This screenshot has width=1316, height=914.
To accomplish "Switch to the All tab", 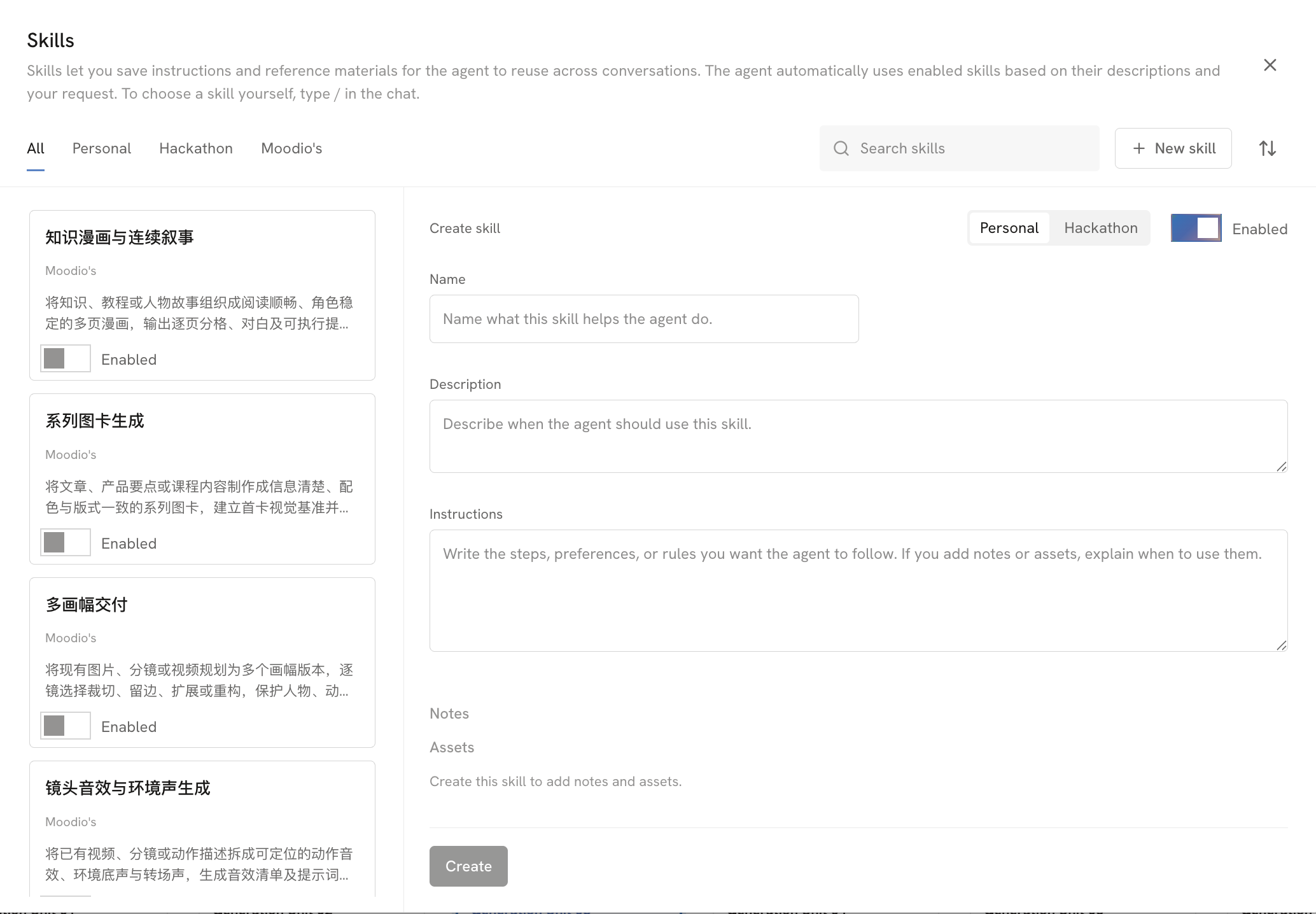I will click(x=36, y=148).
